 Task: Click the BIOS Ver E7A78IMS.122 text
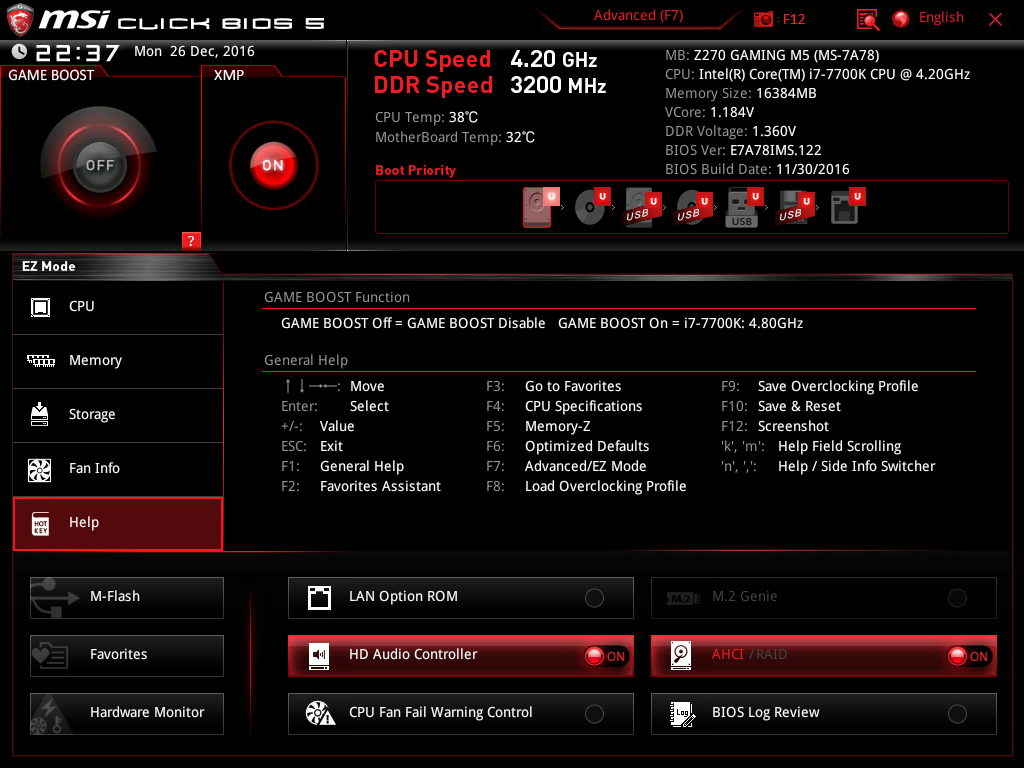pos(743,150)
